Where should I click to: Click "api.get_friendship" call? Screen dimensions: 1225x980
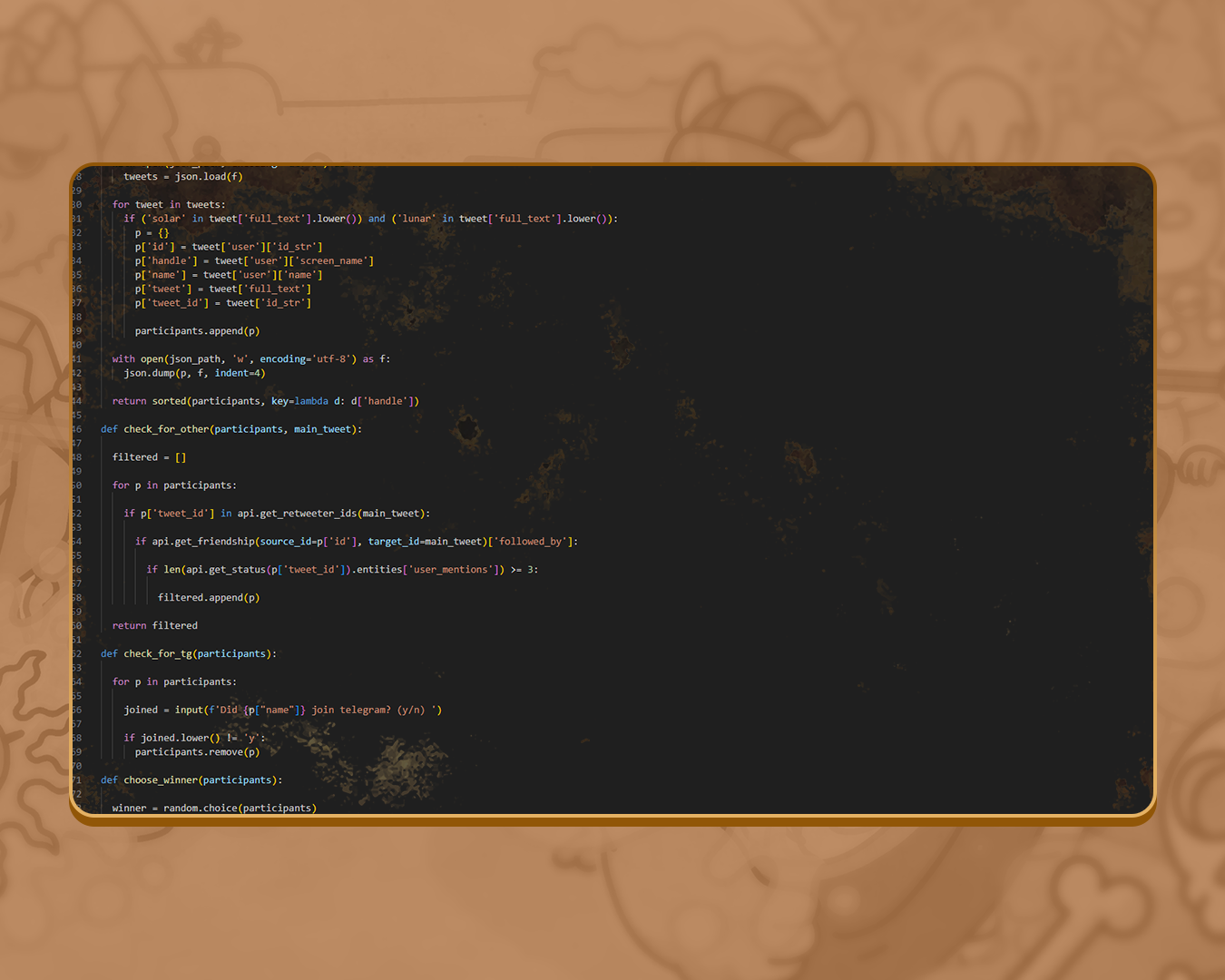coord(203,542)
